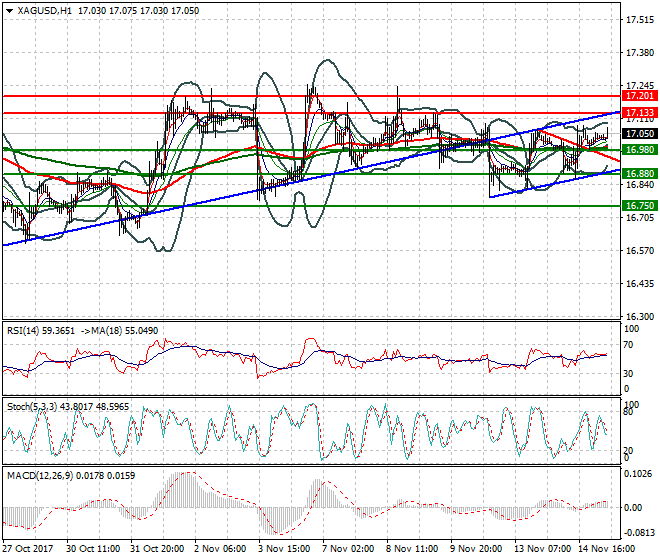660x560 pixels.
Task: Click the 14 Nov 16:00 time axis label
Action: (x=607, y=549)
